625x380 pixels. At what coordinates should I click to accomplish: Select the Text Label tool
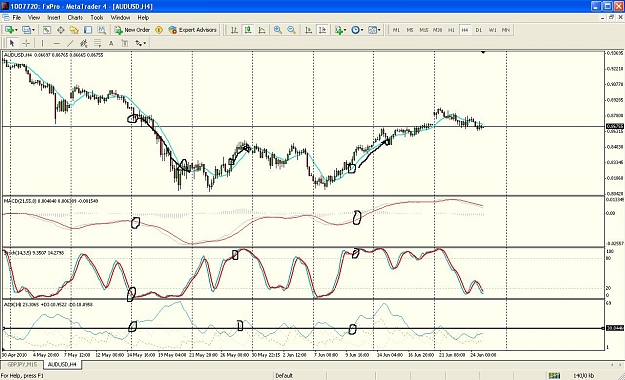(x=125, y=43)
